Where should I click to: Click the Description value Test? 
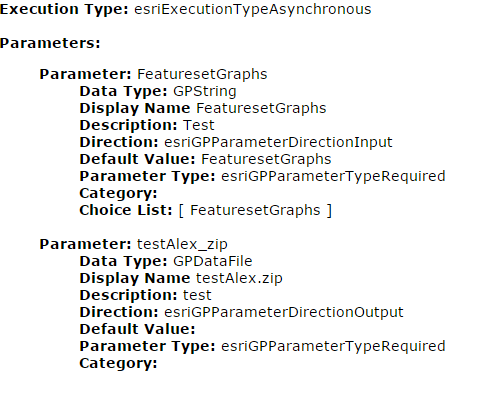pyautogui.click(x=199, y=125)
